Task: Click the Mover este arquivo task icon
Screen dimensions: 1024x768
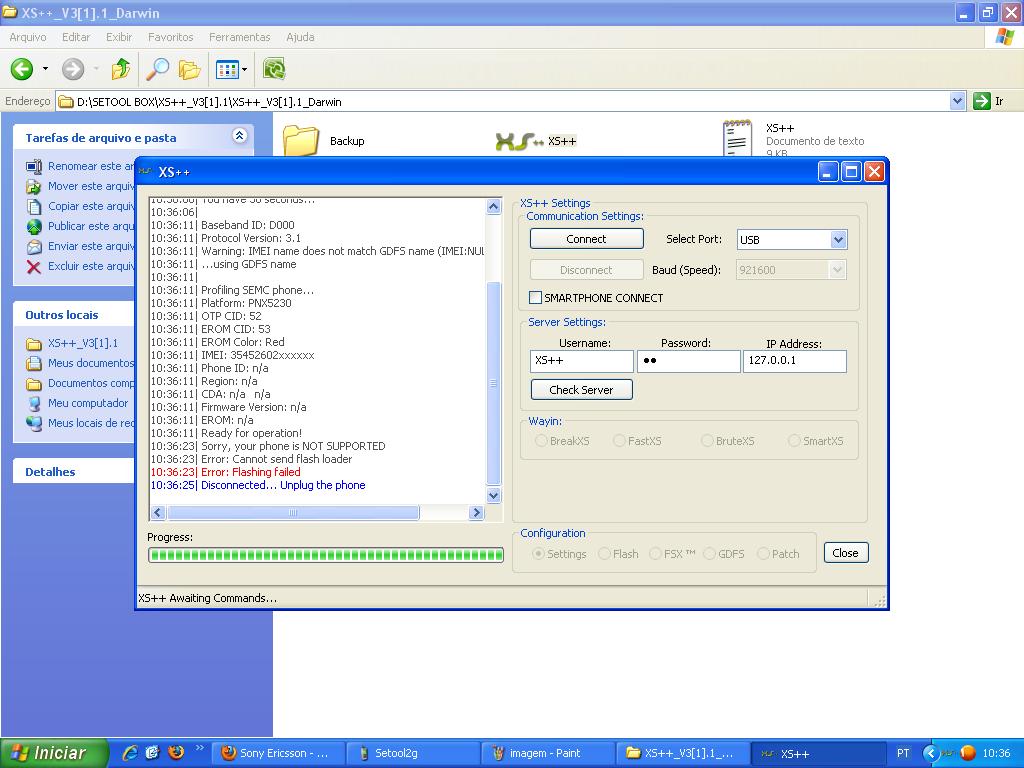Action: coord(34,187)
